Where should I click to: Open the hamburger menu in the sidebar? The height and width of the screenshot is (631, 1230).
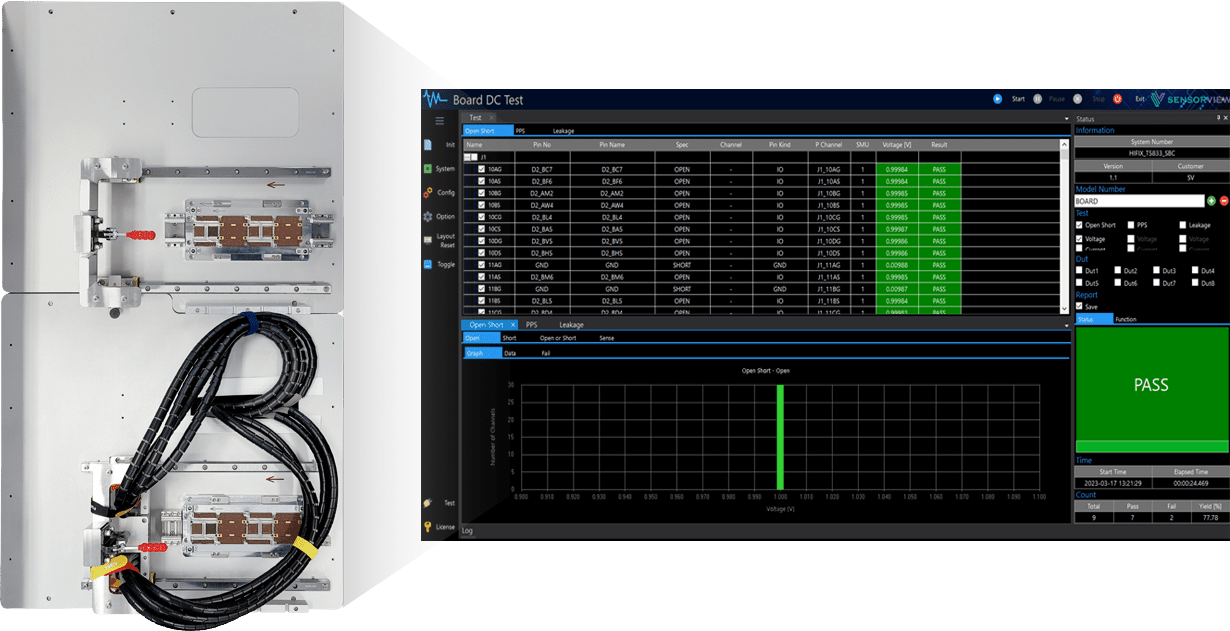439,121
